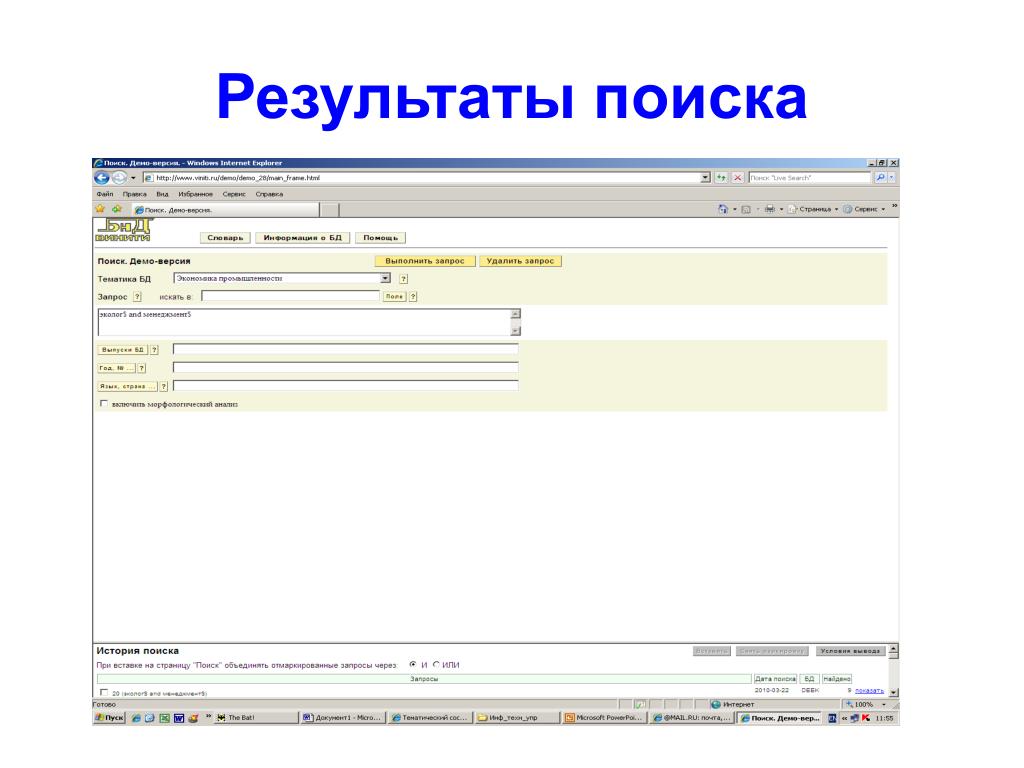Click the green Refresh page icon
Image resolution: width=1024 pixels, height=768 pixels.
pyautogui.click(x=721, y=178)
